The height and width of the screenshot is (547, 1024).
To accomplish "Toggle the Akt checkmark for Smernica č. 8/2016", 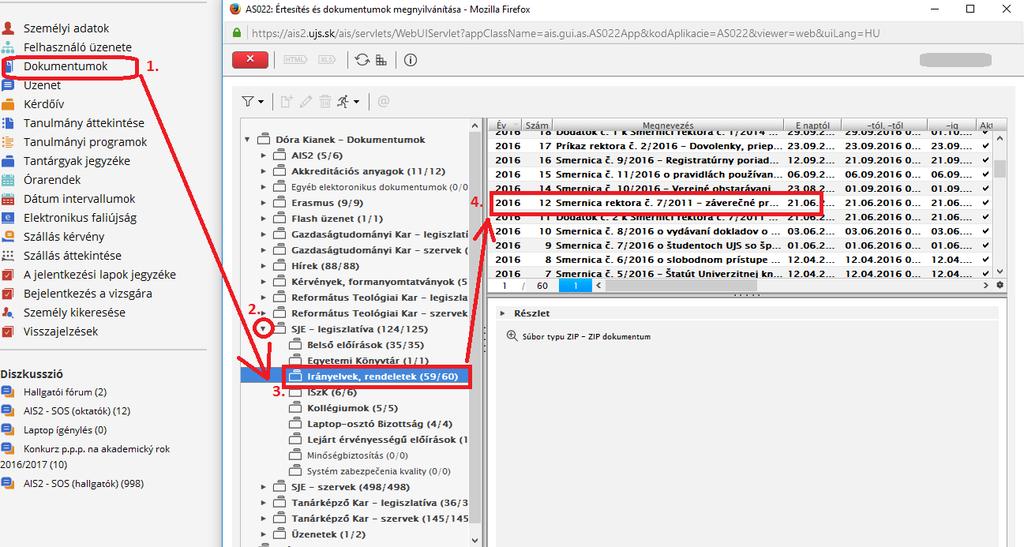I will tap(985, 232).
